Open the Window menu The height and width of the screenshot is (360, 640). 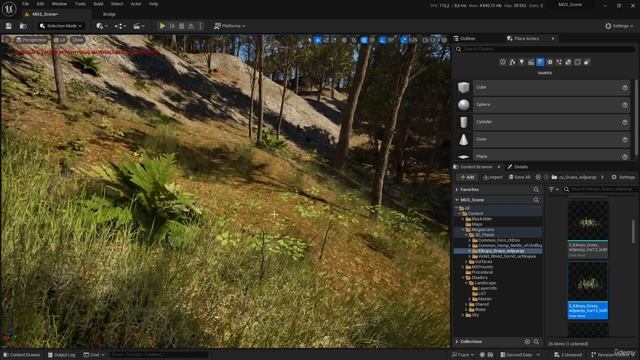59,4
